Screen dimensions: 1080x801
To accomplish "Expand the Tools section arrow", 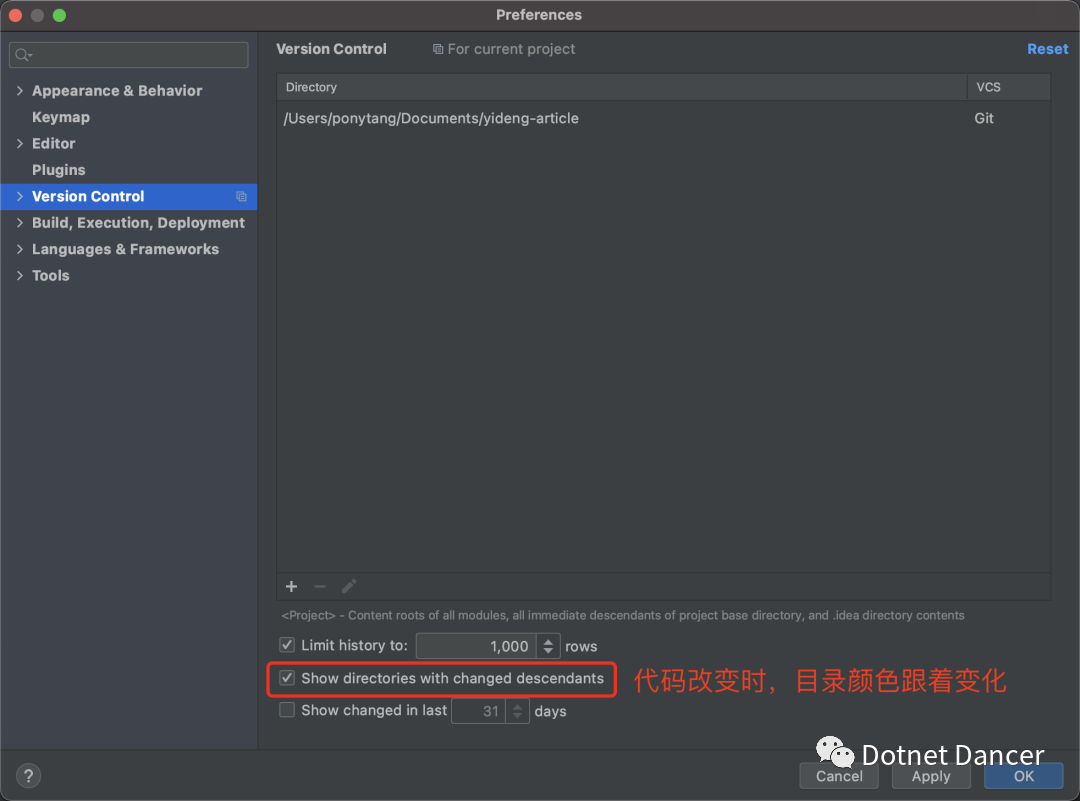I will [x=19, y=275].
